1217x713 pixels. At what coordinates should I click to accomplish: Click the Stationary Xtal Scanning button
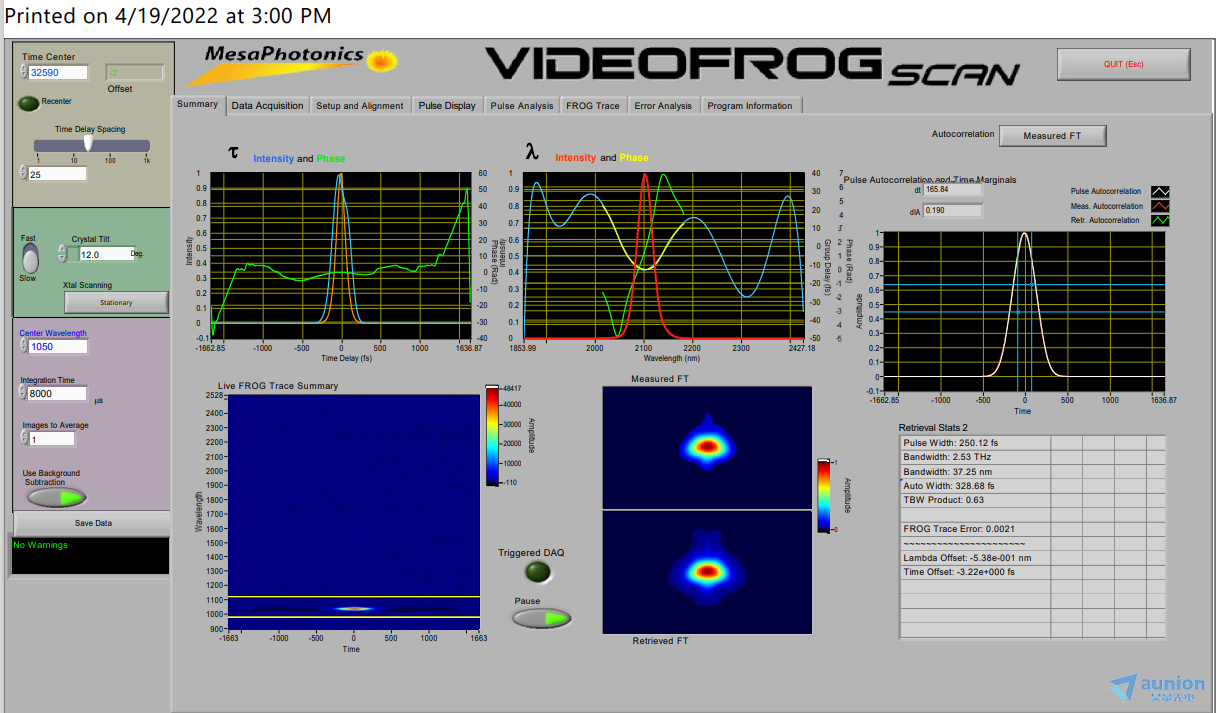tap(116, 302)
